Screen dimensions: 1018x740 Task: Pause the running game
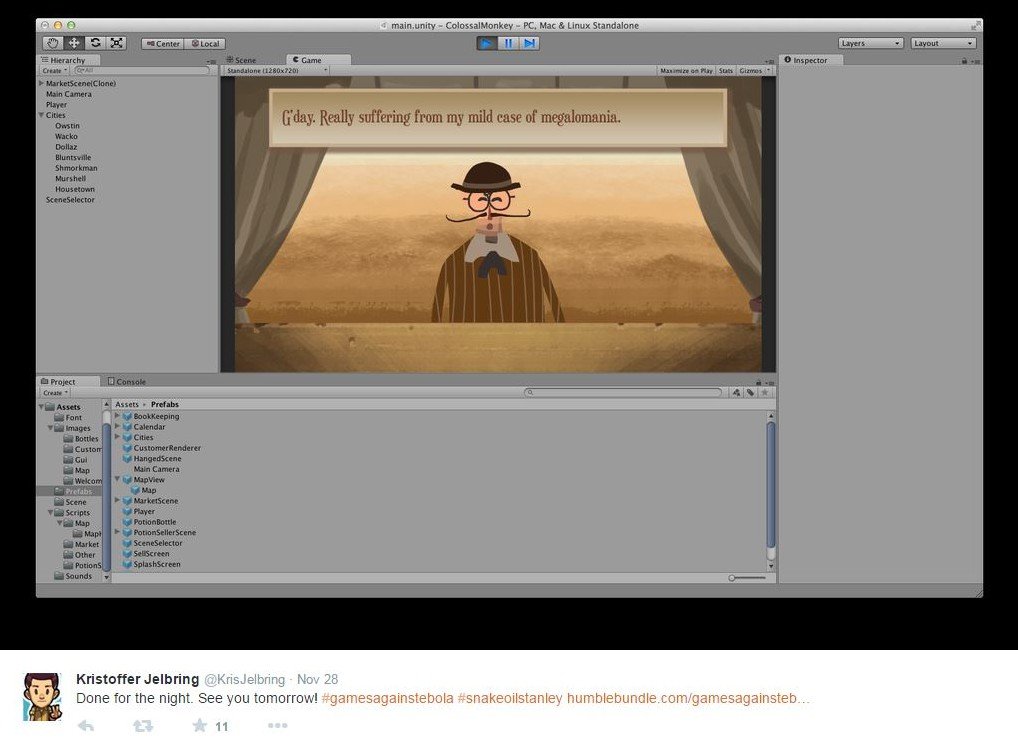(508, 43)
